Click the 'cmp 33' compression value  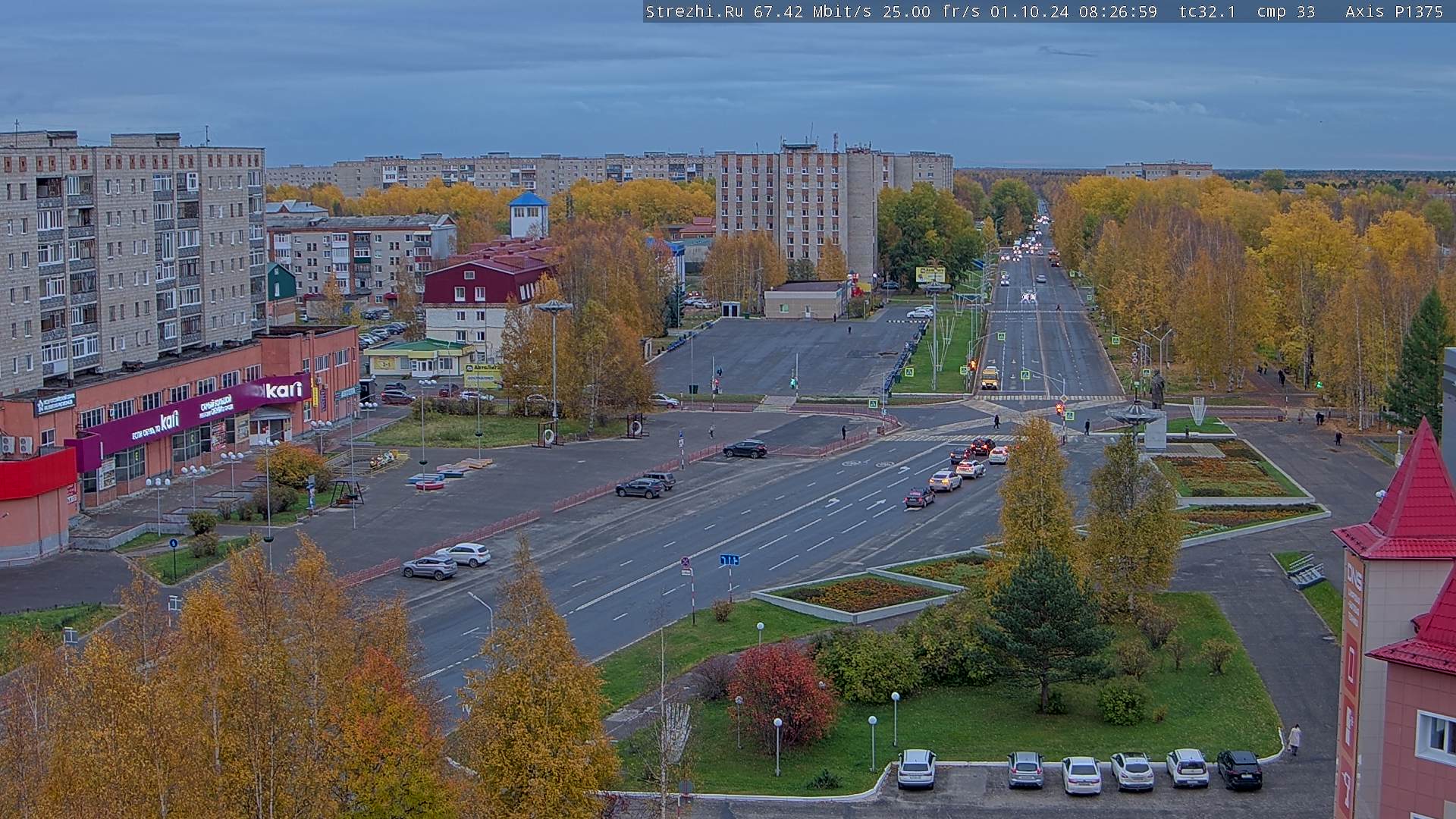point(1286,11)
